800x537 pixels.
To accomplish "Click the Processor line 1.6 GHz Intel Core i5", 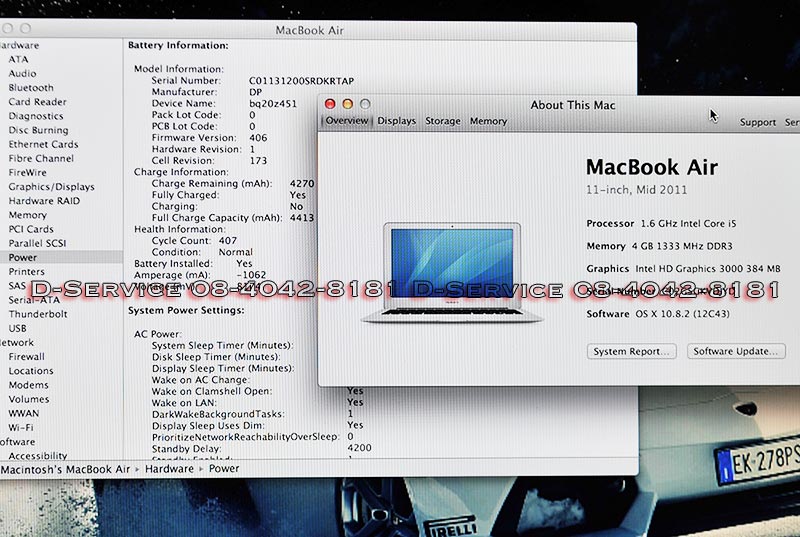I will click(661, 223).
